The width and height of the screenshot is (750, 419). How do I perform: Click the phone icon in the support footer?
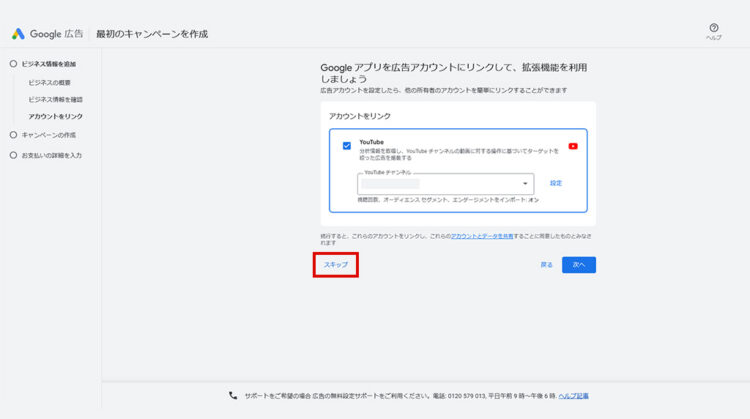coord(233,395)
